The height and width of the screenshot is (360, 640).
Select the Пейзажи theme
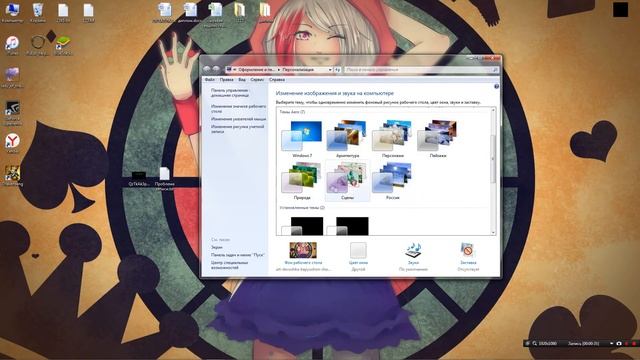tap(438, 139)
